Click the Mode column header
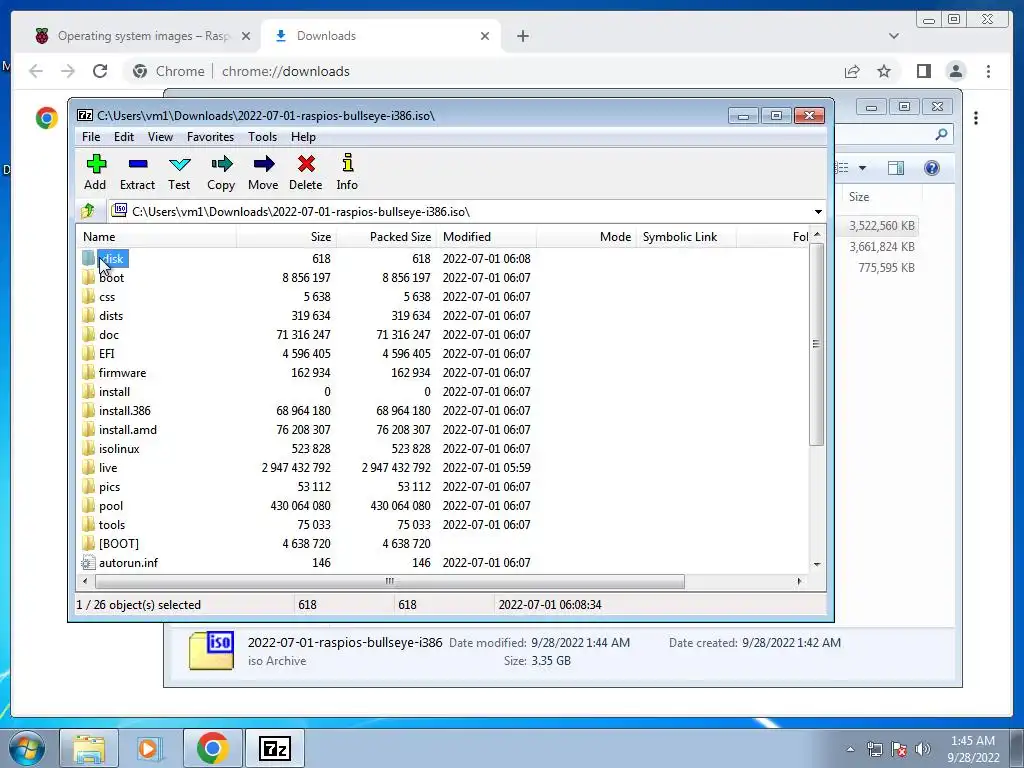Image resolution: width=1024 pixels, height=768 pixels. 586,236
